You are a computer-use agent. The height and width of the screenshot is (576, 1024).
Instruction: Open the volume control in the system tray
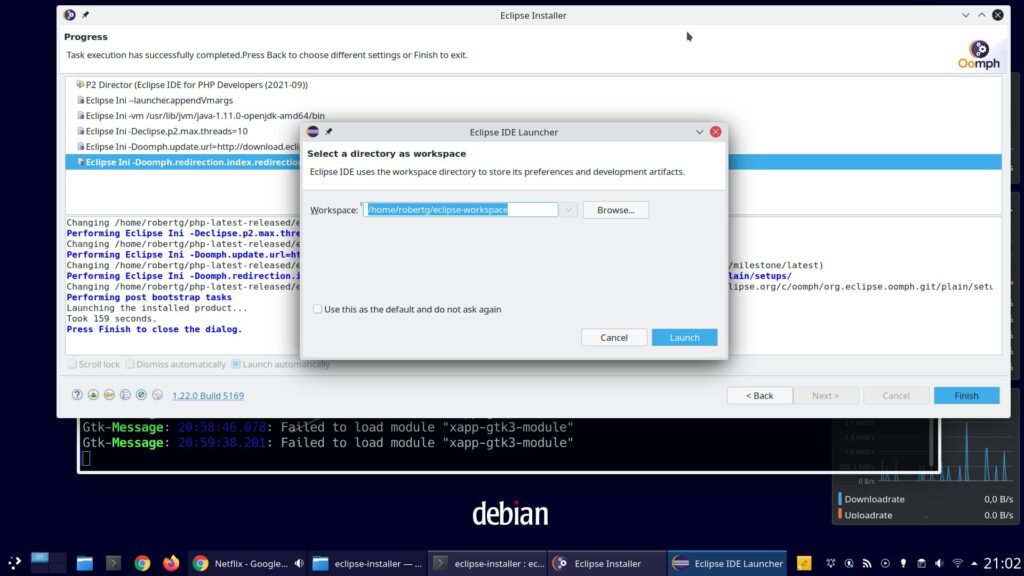click(x=939, y=563)
